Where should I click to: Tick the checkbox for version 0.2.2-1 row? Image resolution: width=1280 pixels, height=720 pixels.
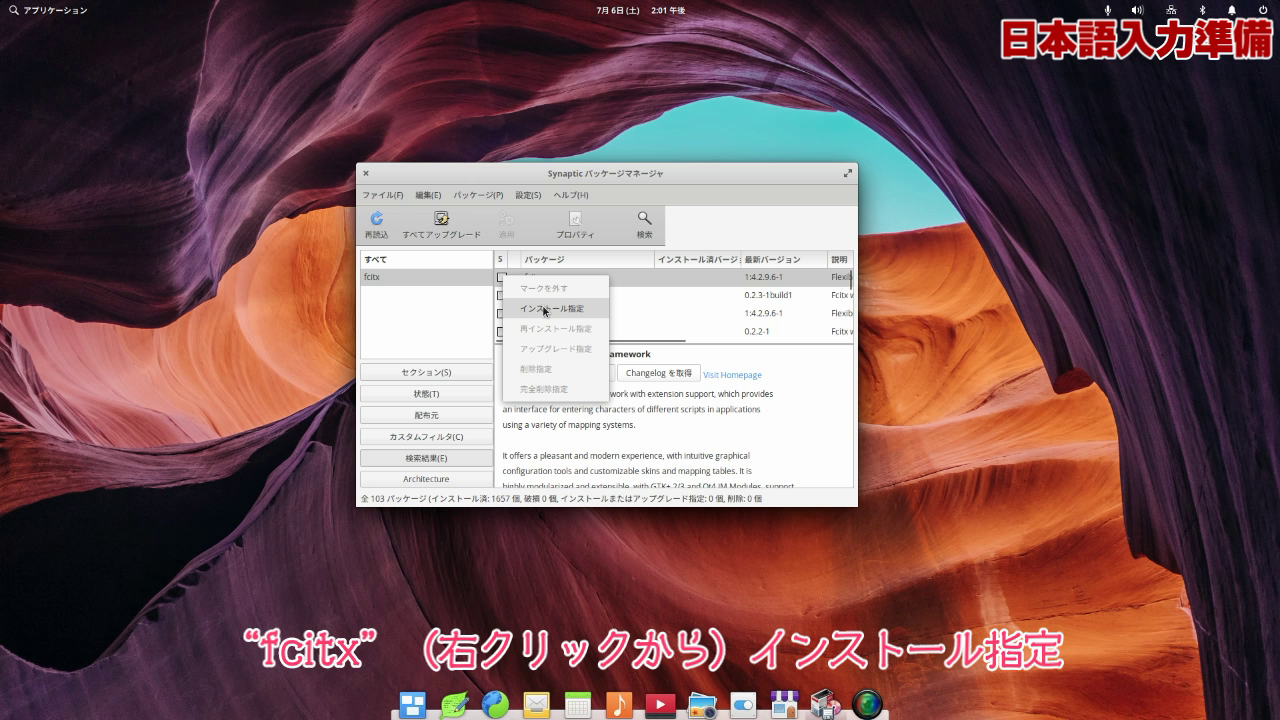[500, 331]
